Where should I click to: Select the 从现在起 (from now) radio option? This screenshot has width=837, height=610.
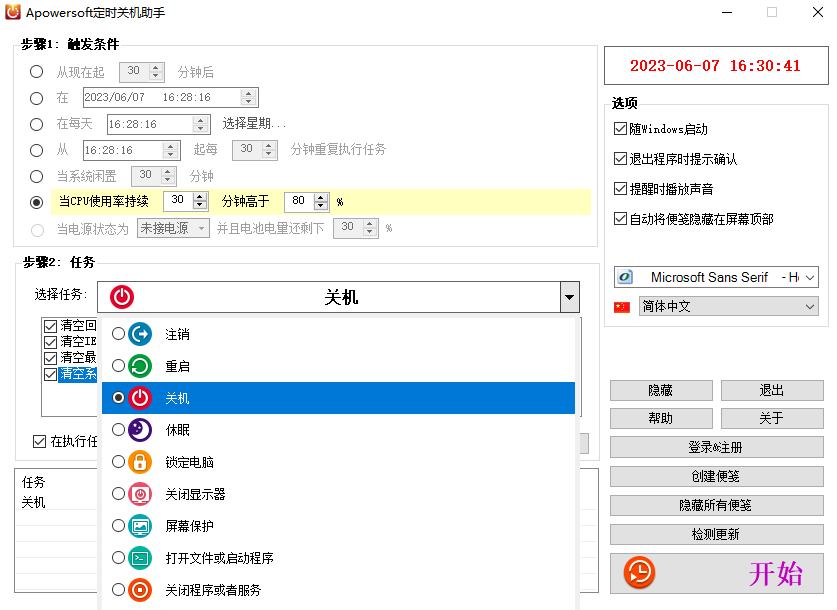click(36, 72)
